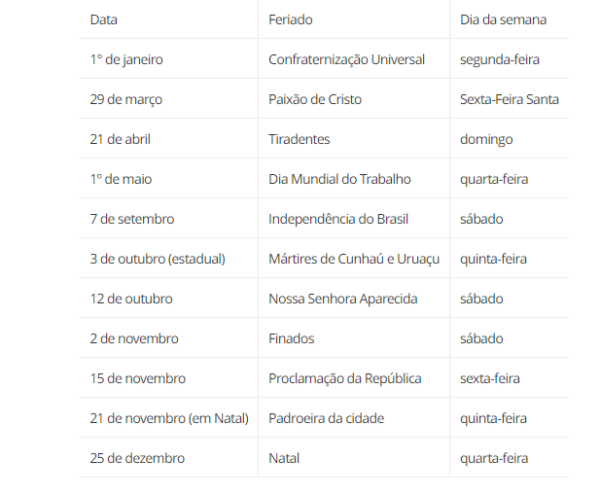Click the 'Data' column header
The image size is (600, 495).
pyautogui.click(x=103, y=19)
